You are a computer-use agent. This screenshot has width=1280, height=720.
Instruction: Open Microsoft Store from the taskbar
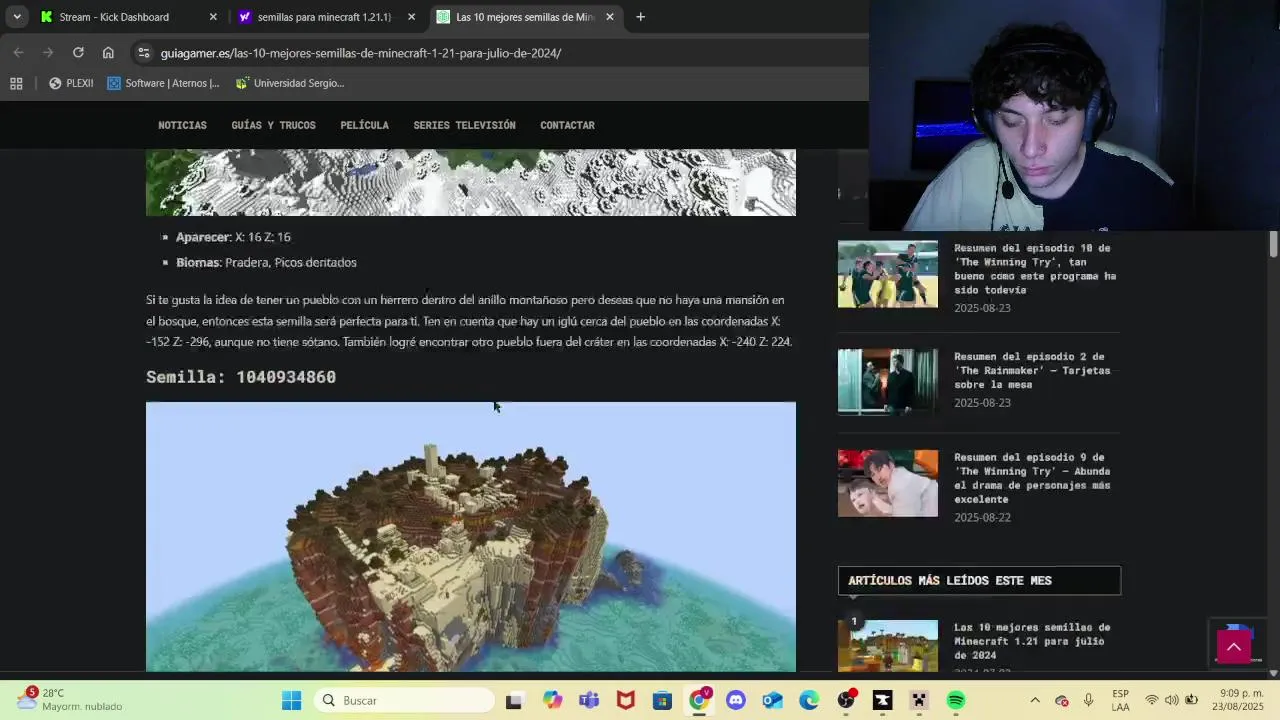pyautogui.click(x=662, y=701)
